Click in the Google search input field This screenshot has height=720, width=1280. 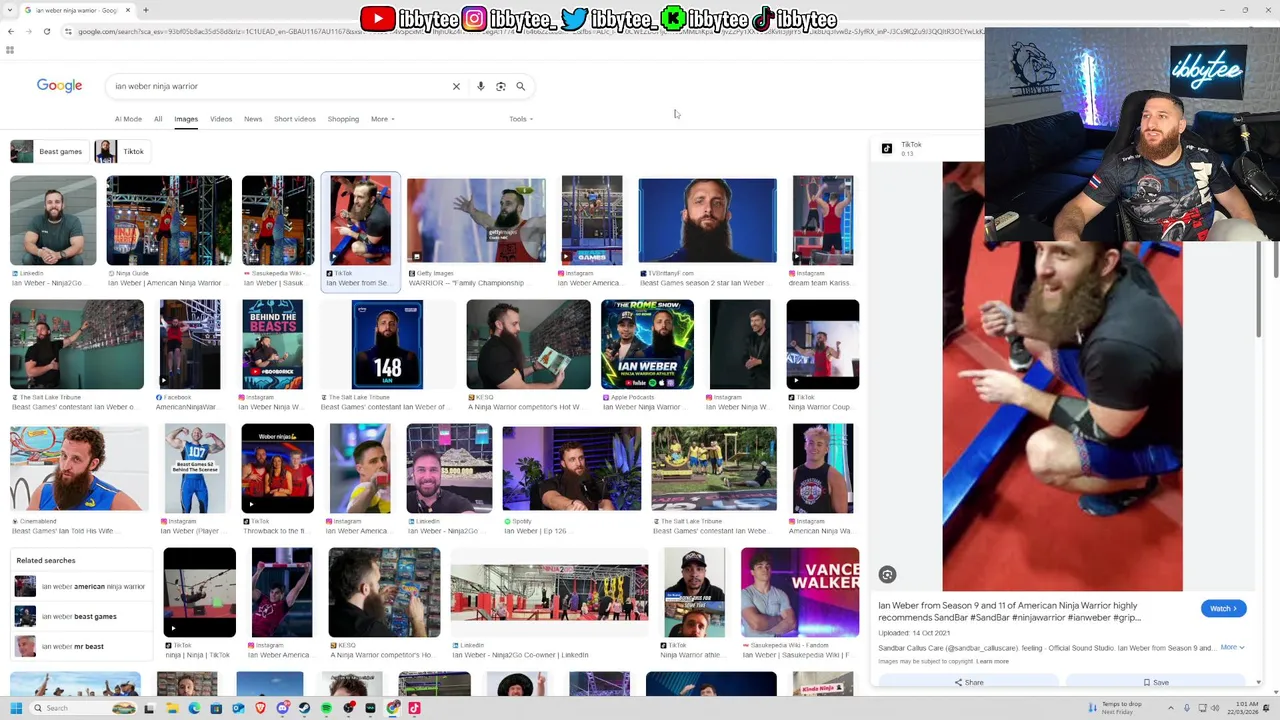click(280, 86)
